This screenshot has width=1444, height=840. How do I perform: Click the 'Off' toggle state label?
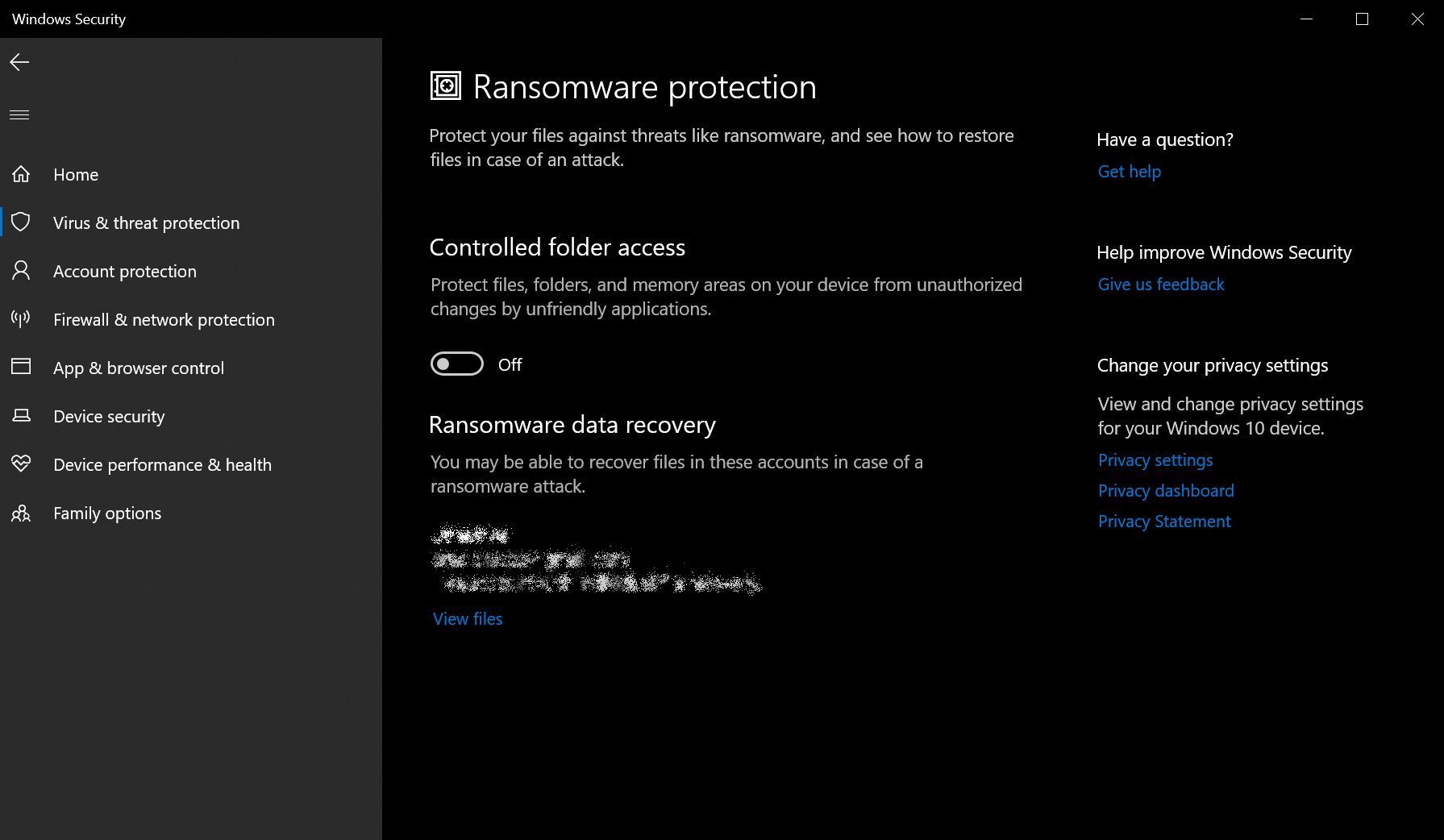(x=510, y=364)
